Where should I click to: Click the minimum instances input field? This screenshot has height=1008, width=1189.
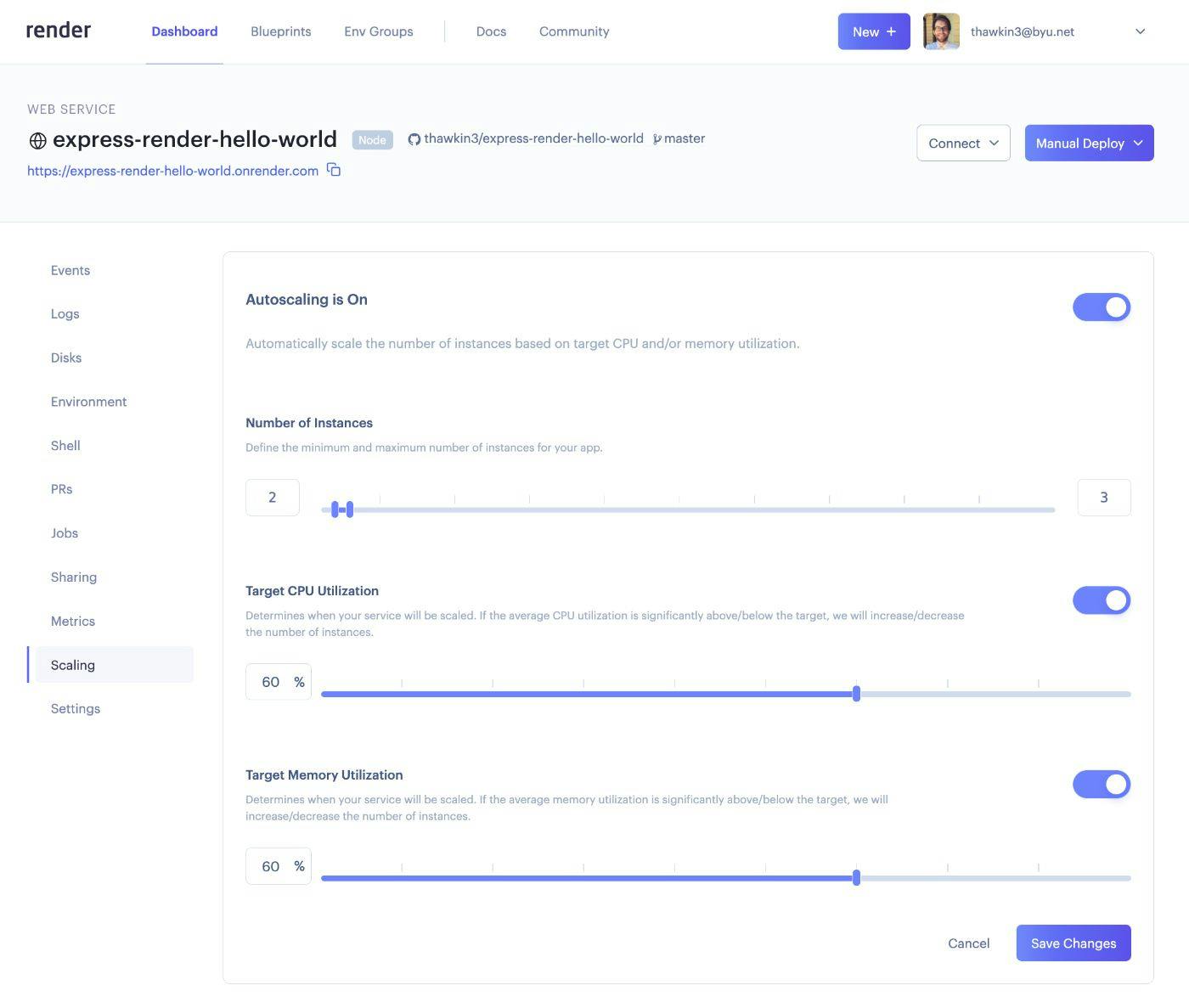coord(273,498)
